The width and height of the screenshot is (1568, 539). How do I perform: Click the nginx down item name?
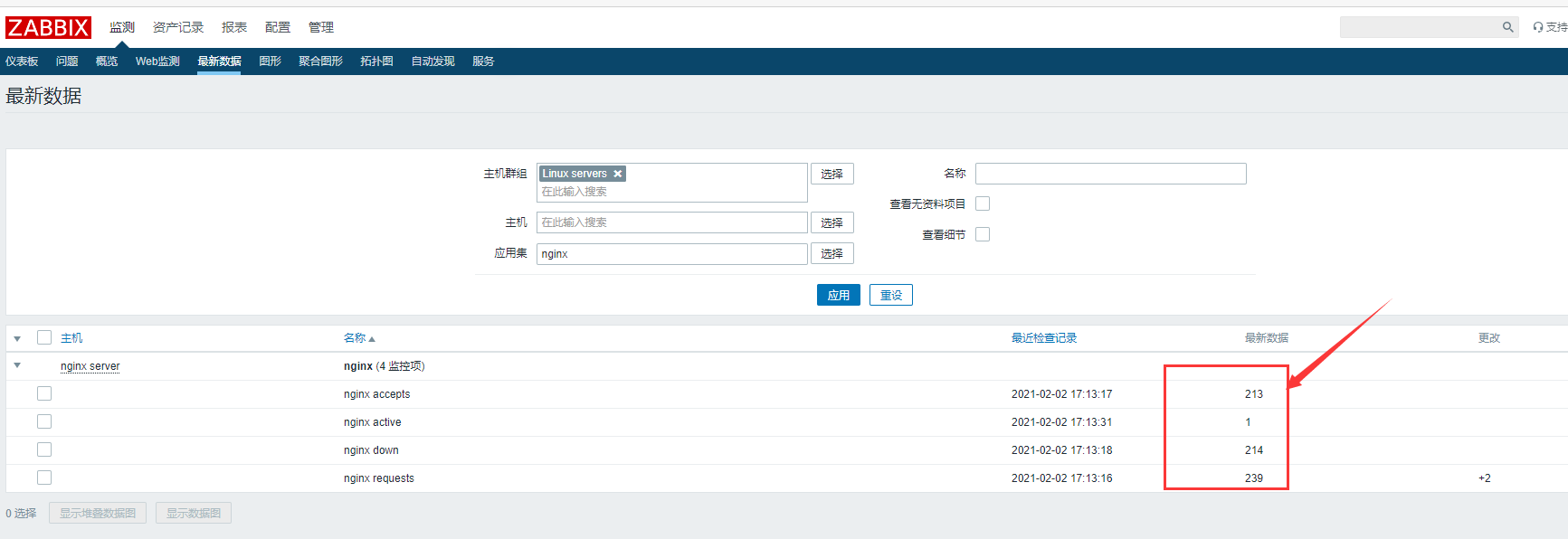[x=371, y=450]
